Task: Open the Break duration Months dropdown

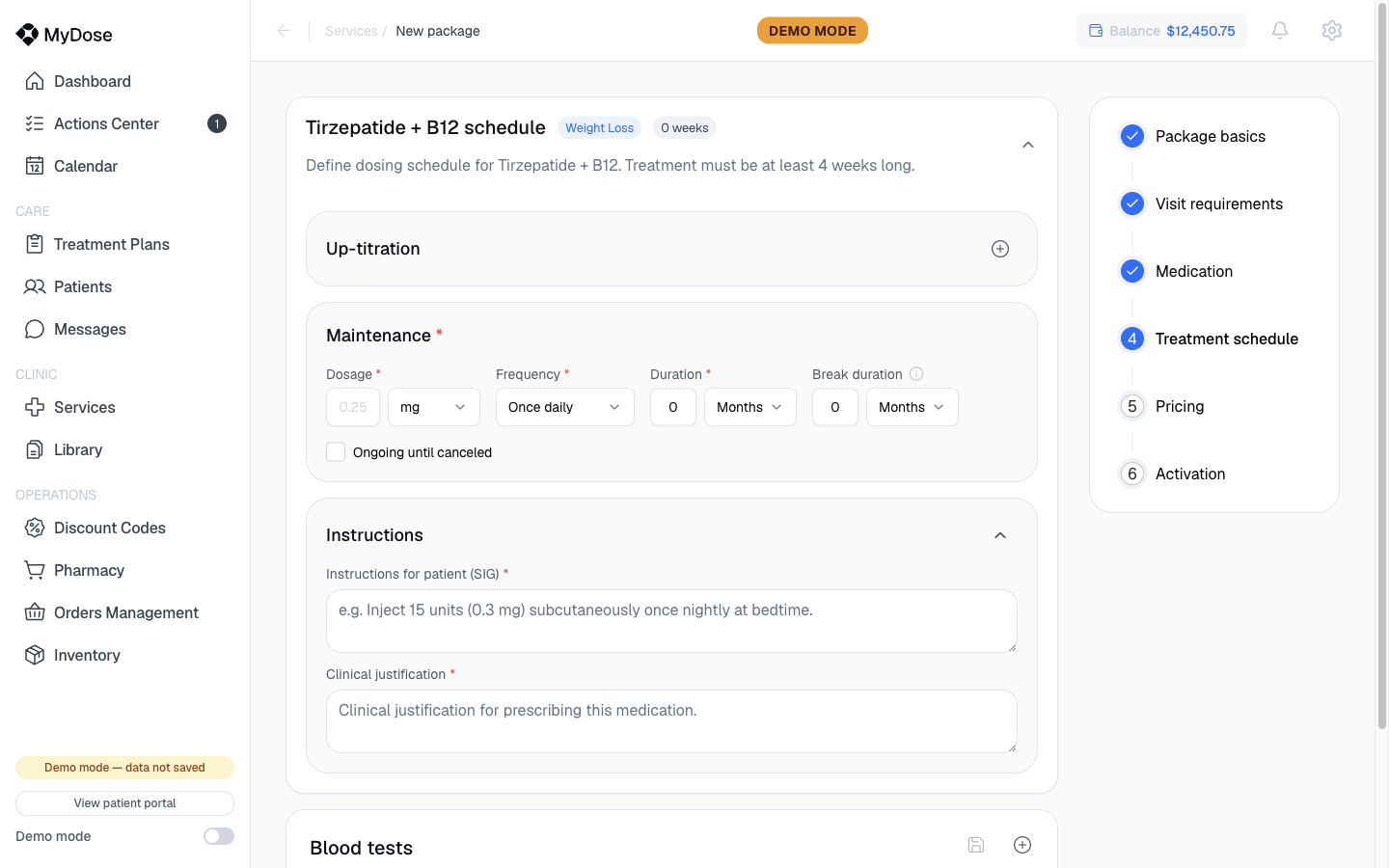Action: [912, 407]
